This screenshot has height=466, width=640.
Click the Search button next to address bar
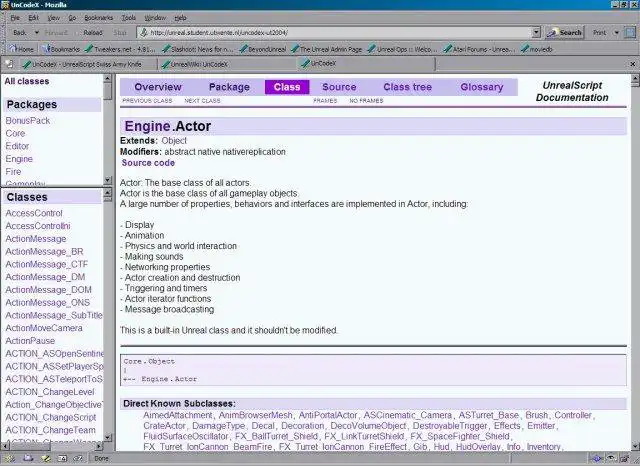(x=565, y=33)
